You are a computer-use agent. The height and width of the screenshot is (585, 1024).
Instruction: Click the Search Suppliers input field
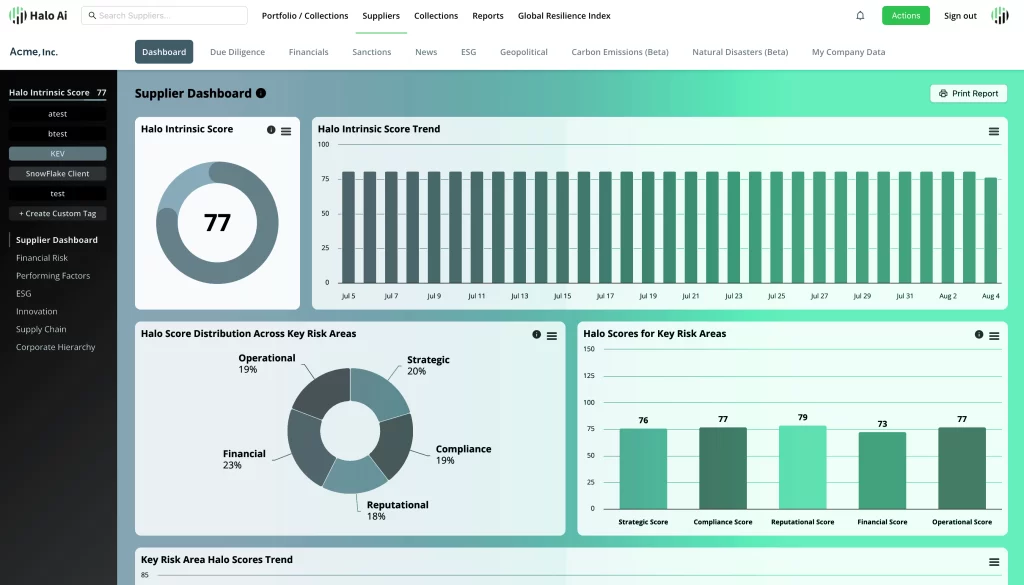coord(165,16)
